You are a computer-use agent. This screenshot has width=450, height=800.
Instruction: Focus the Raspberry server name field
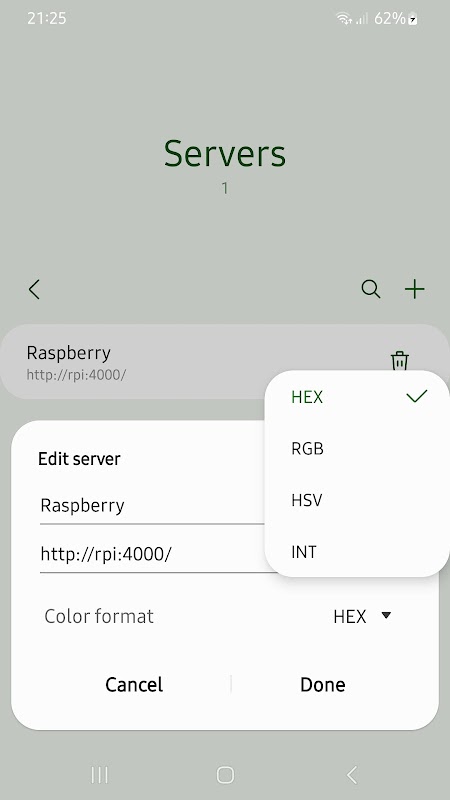pyautogui.click(x=153, y=506)
